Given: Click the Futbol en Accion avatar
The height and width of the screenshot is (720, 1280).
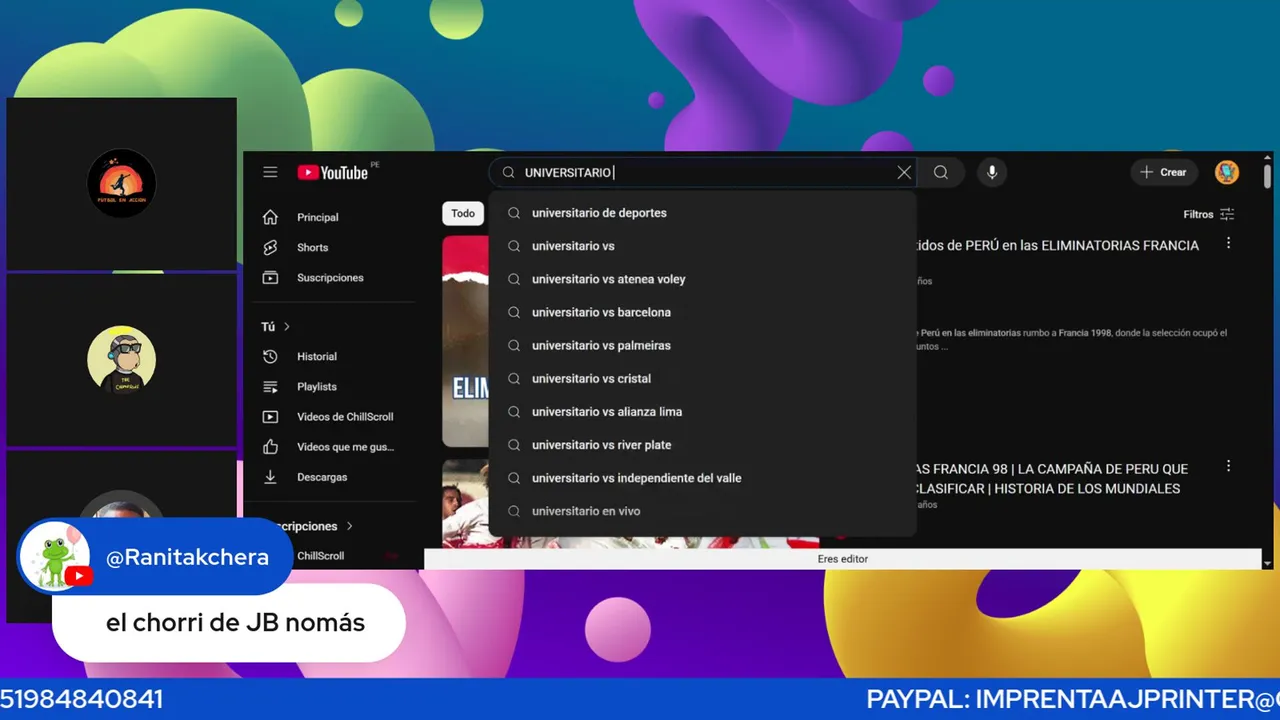Looking at the screenshot, I should (x=121, y=183).
